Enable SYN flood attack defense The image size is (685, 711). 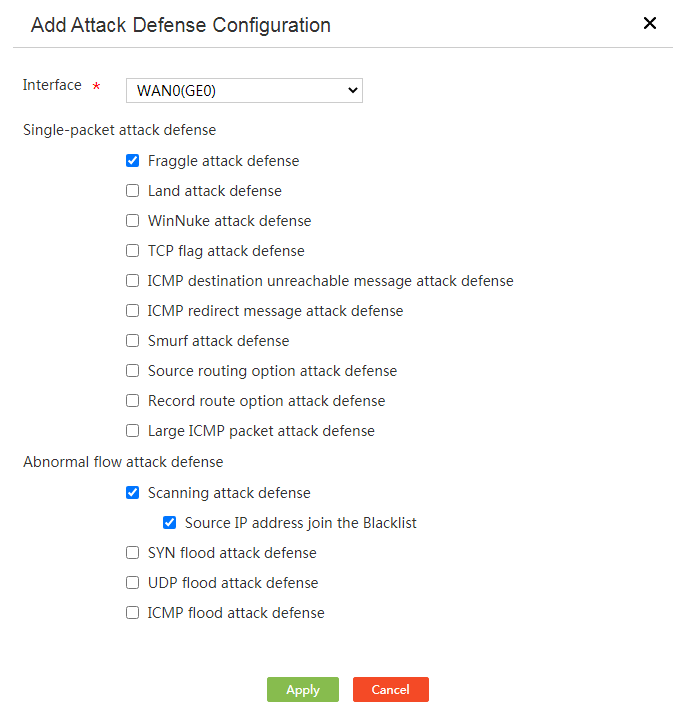click(132, 553)
